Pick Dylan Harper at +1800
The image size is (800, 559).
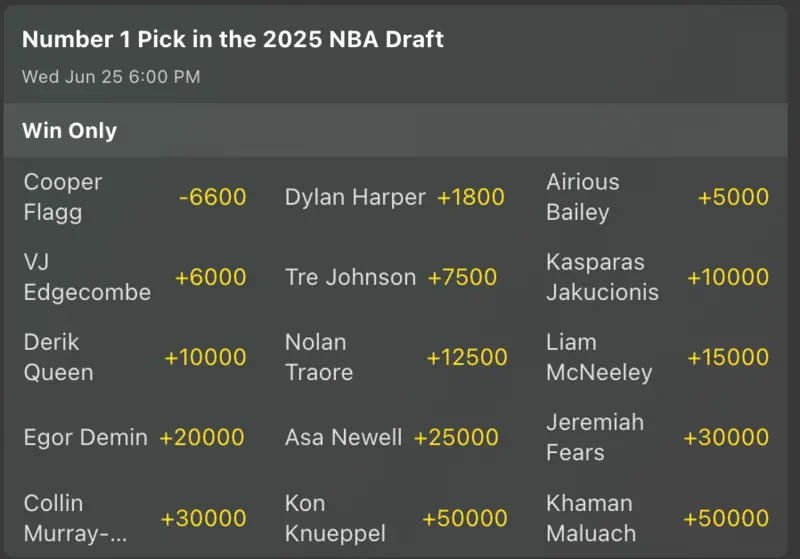click(470, 197)
